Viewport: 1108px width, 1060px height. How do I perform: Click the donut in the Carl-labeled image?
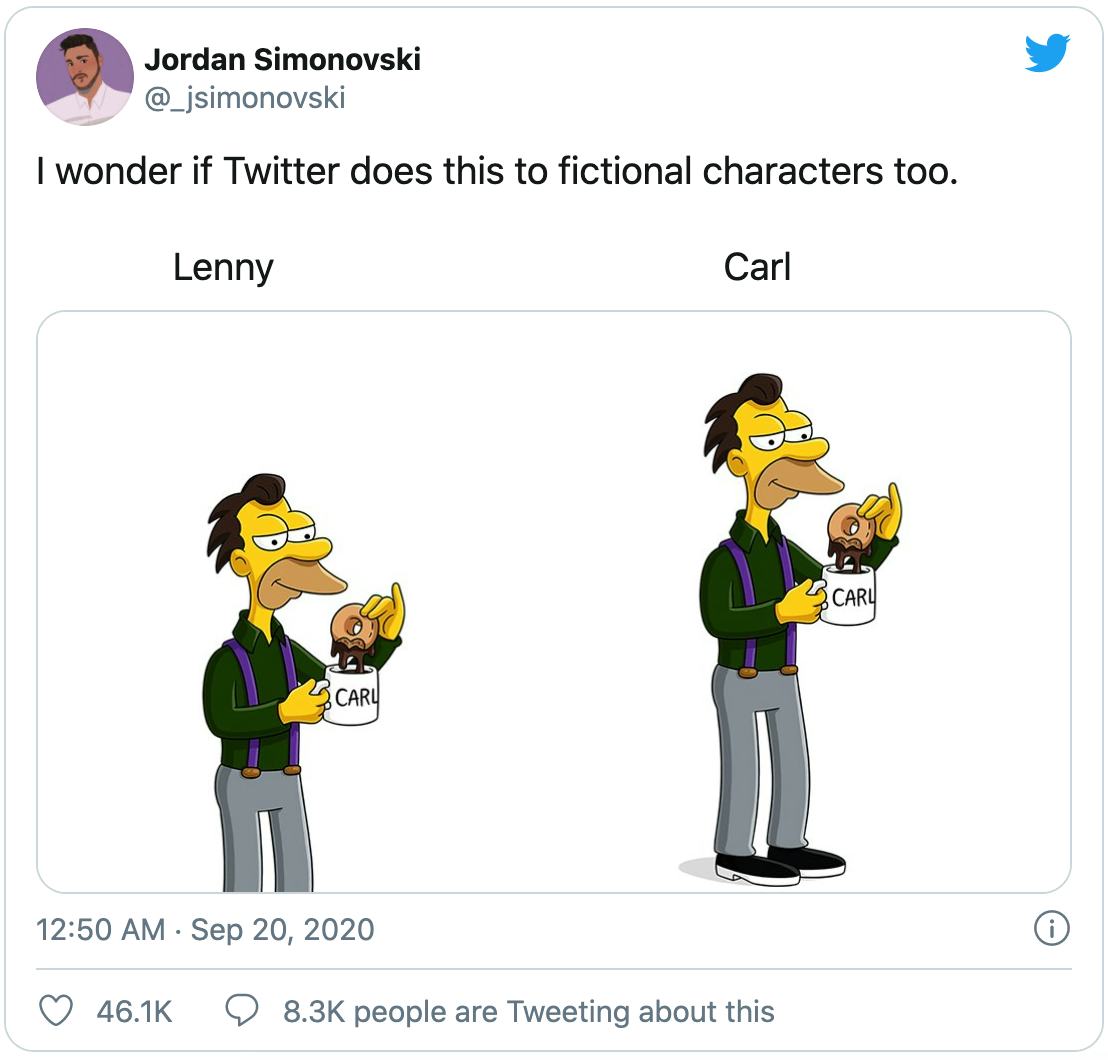point(850,530)
